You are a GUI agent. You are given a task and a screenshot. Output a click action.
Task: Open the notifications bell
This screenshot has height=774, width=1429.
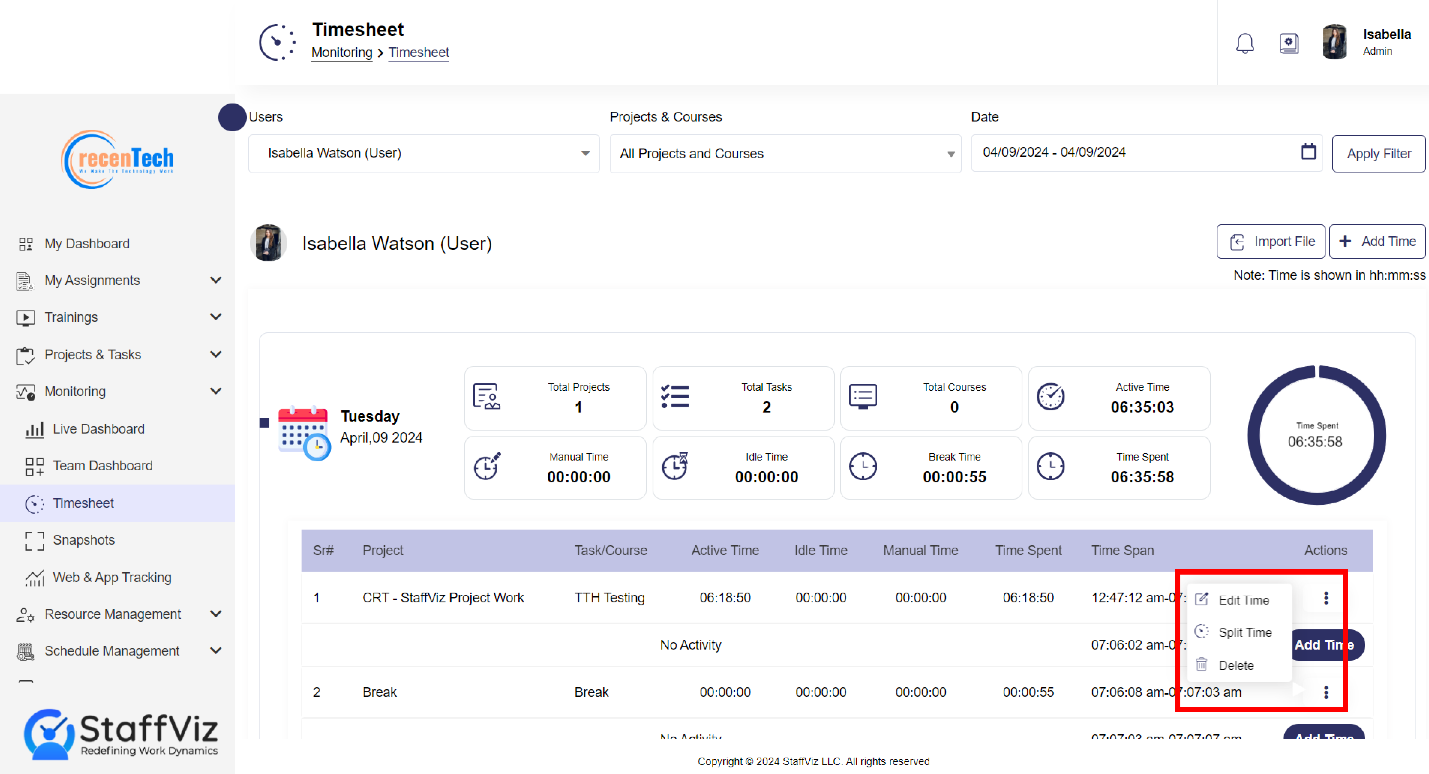(x=1245, y=44)
